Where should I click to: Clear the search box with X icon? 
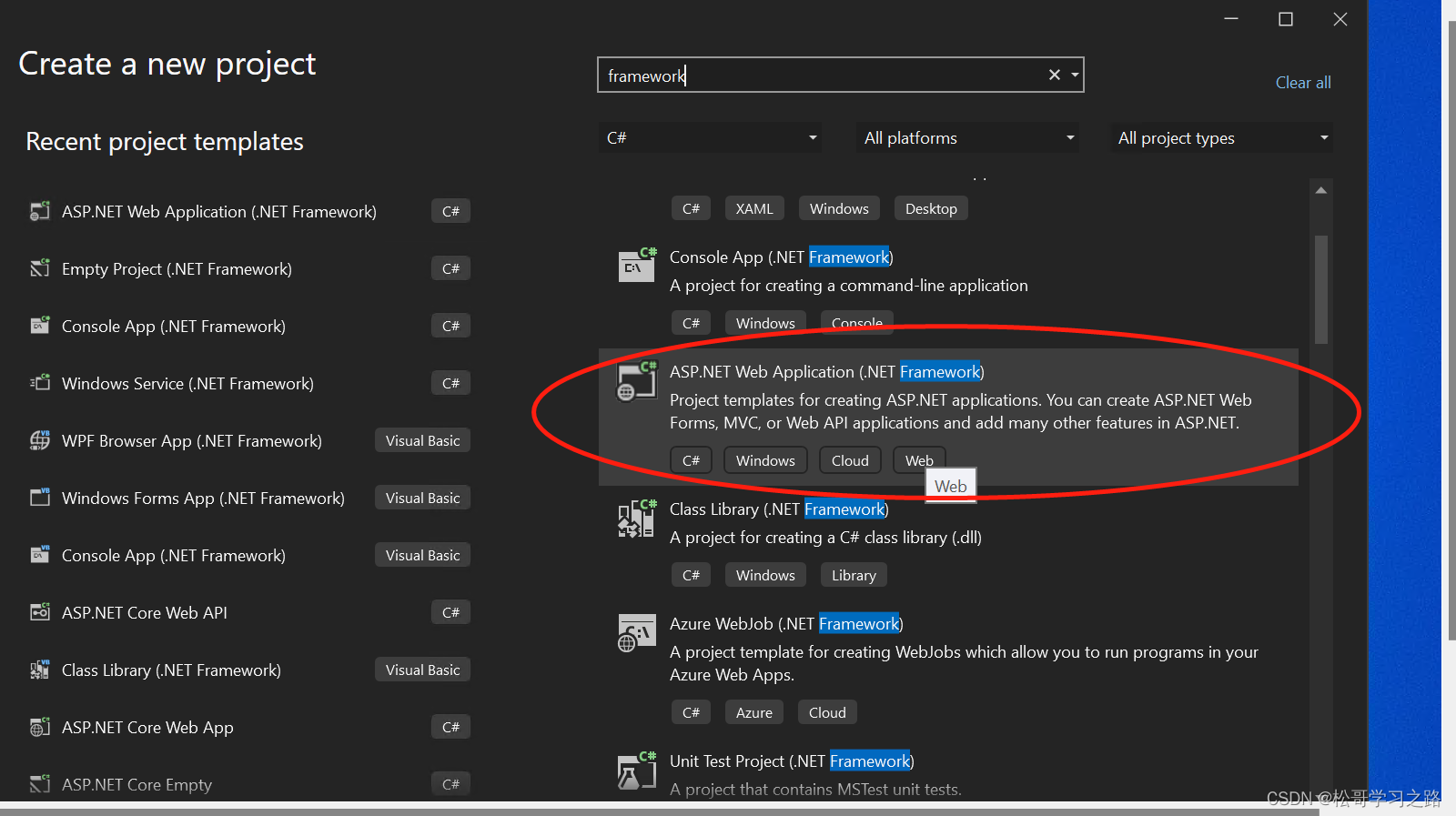[x=1055, y=76]
